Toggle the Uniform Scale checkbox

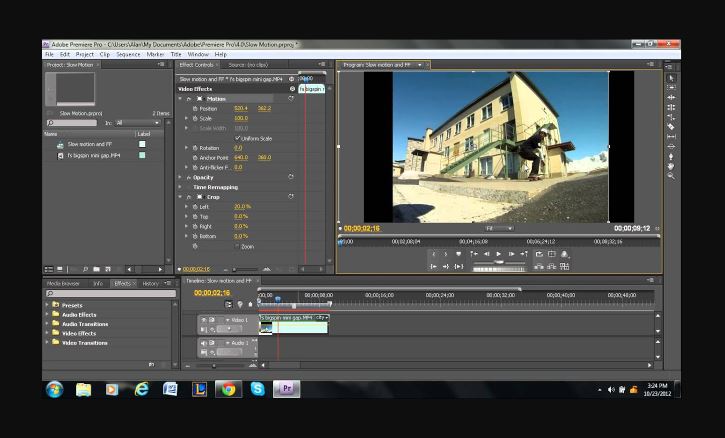(x=237, y=138)
